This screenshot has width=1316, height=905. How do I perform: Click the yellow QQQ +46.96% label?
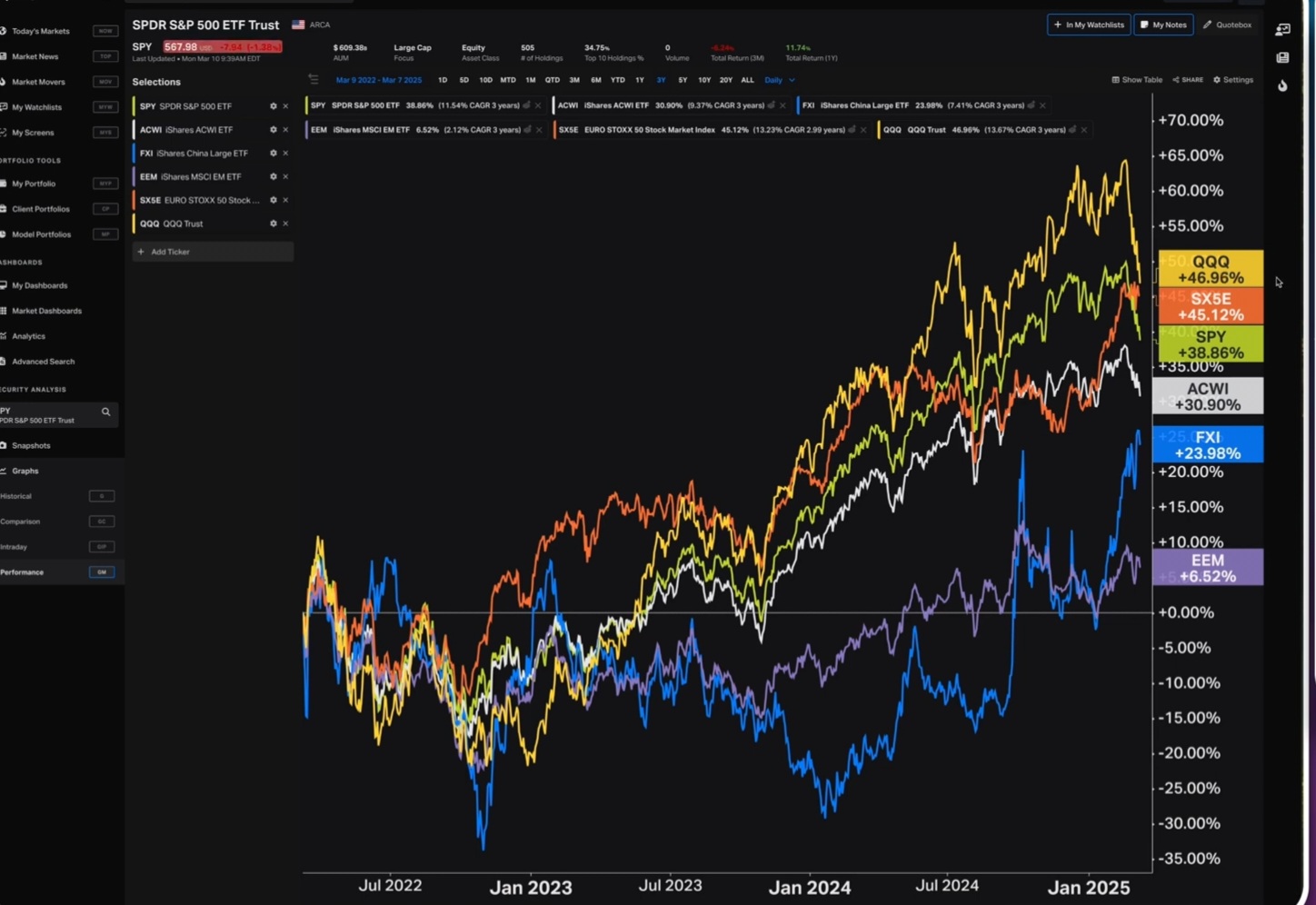pyautogui.click(x=1210, y=269)
